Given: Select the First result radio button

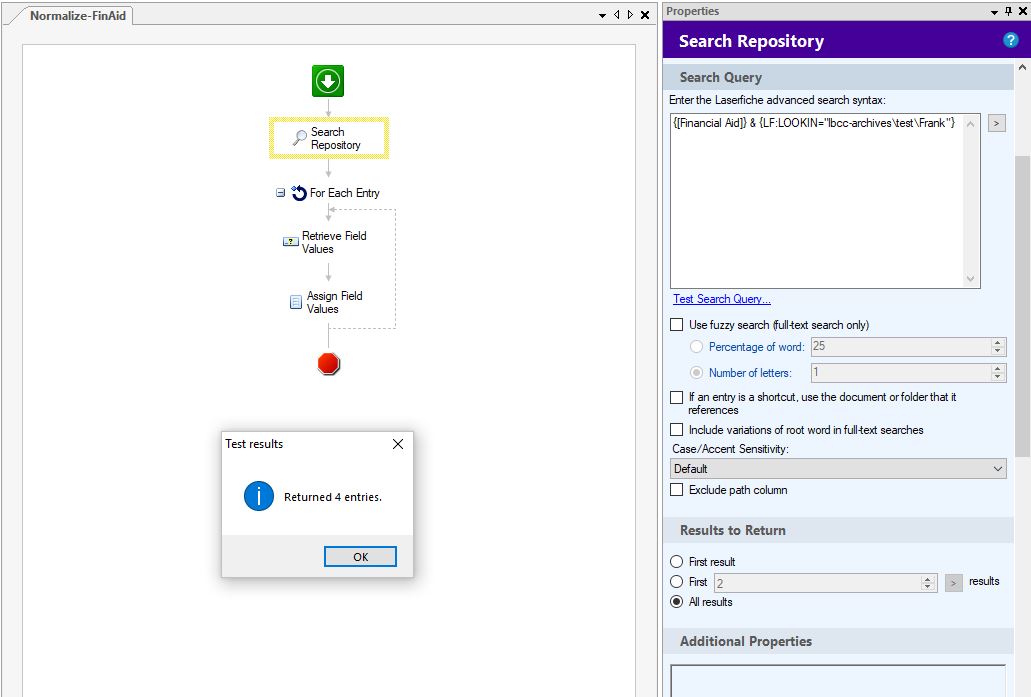Looking at the screenshot, I should (x=677, y=562).
